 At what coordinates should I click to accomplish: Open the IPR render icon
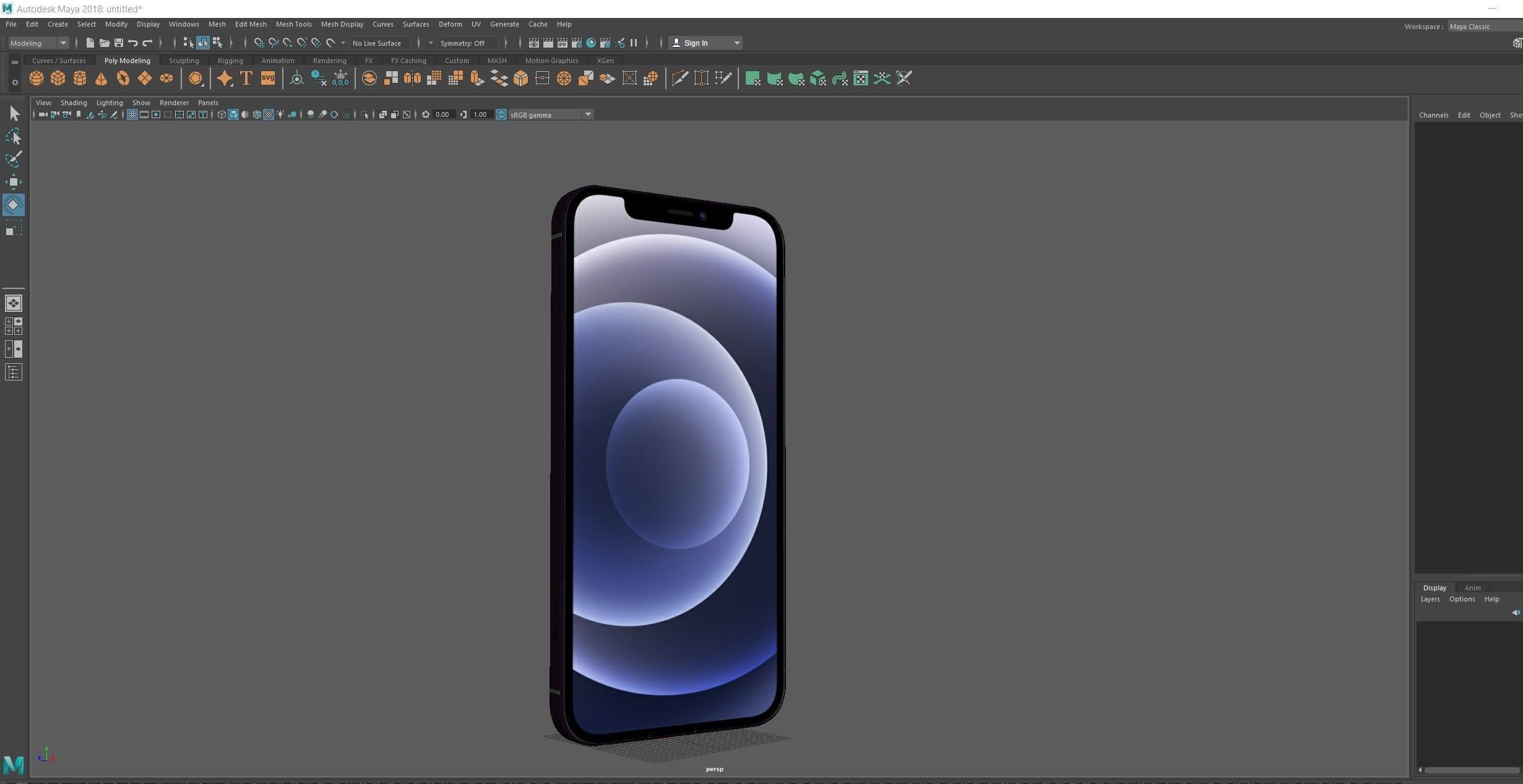pyautogui.click(x=563, y=43)
